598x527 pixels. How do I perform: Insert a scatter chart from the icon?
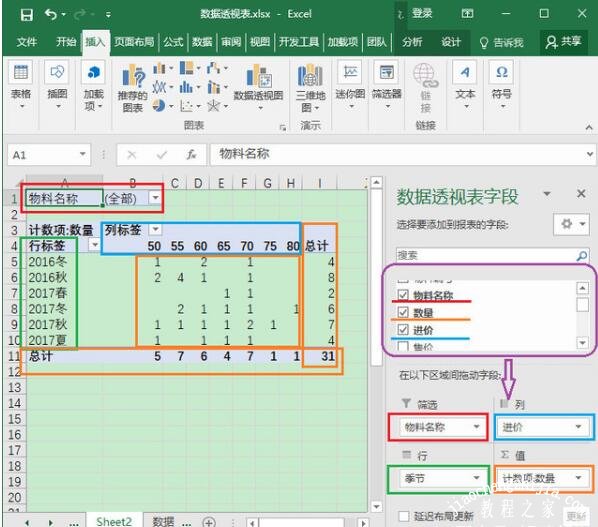[x=186, y=106]
